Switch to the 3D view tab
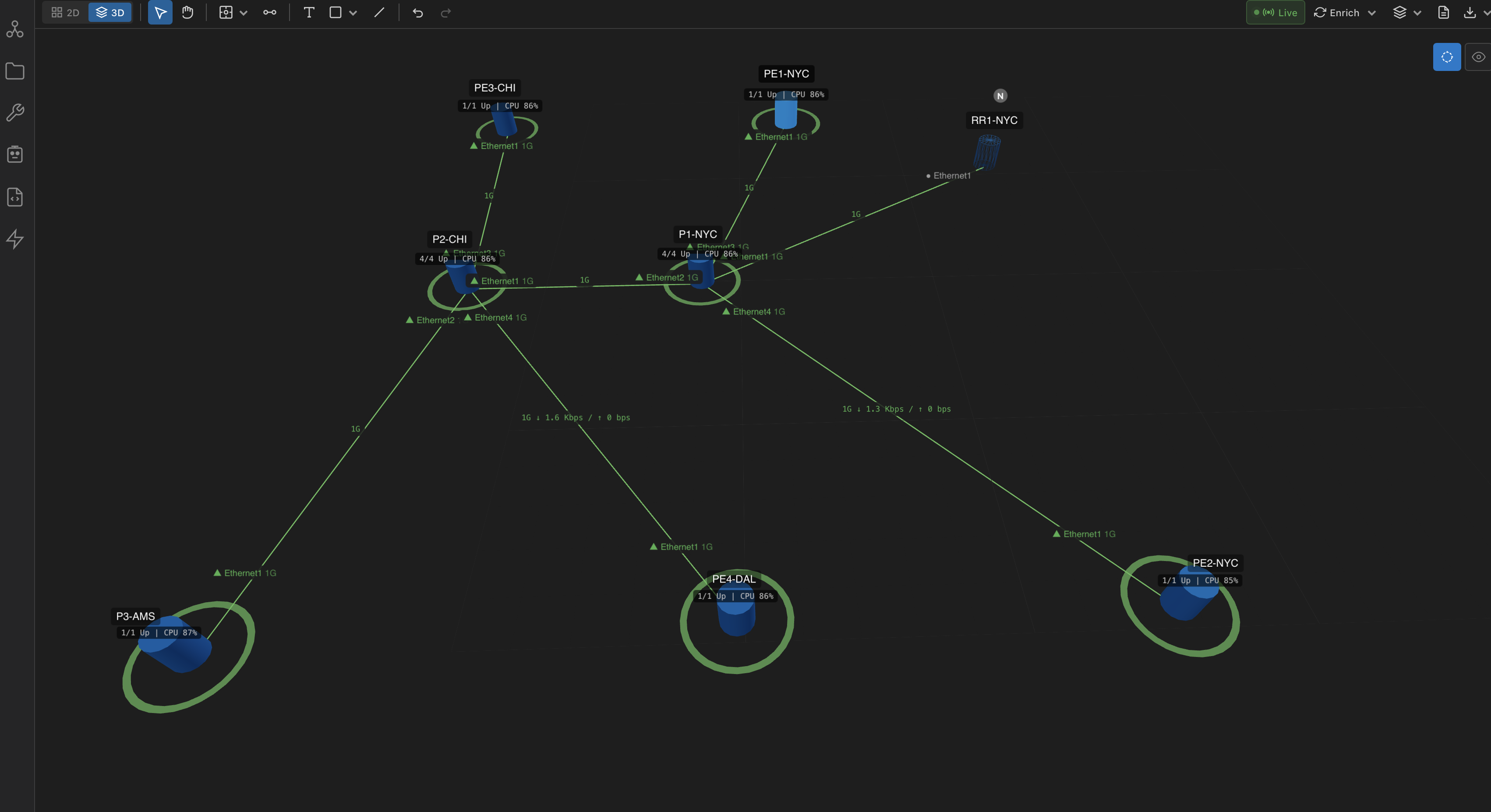This screenshot has width=1491, height=812. (110, 12)
